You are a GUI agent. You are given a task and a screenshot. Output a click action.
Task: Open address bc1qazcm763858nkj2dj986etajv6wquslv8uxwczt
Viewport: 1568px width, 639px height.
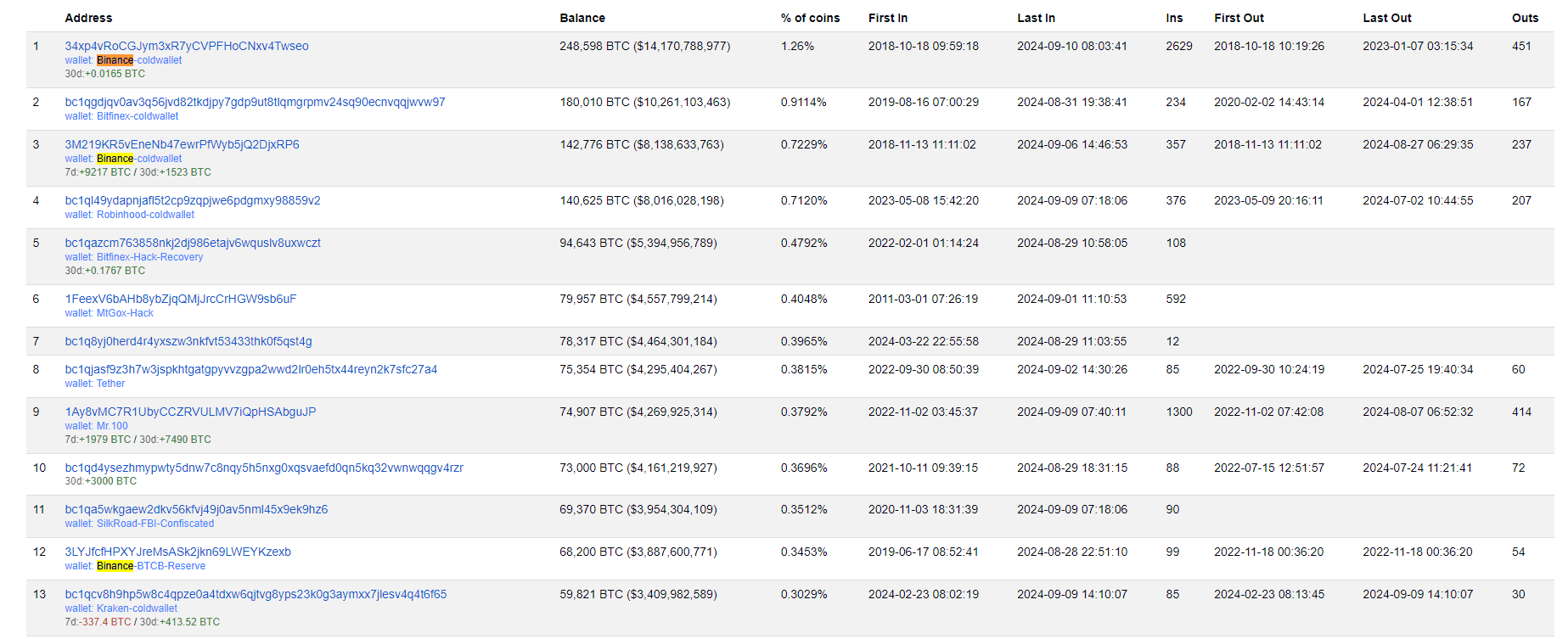[x=194, y=243]
